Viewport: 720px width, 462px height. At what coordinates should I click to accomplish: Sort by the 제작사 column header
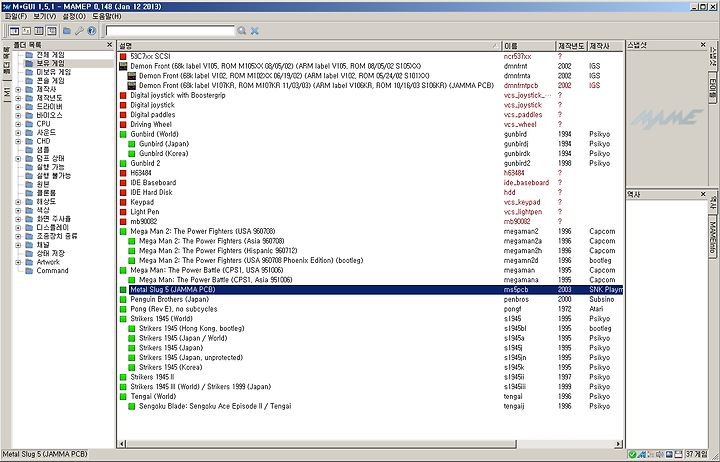point(605,46)
